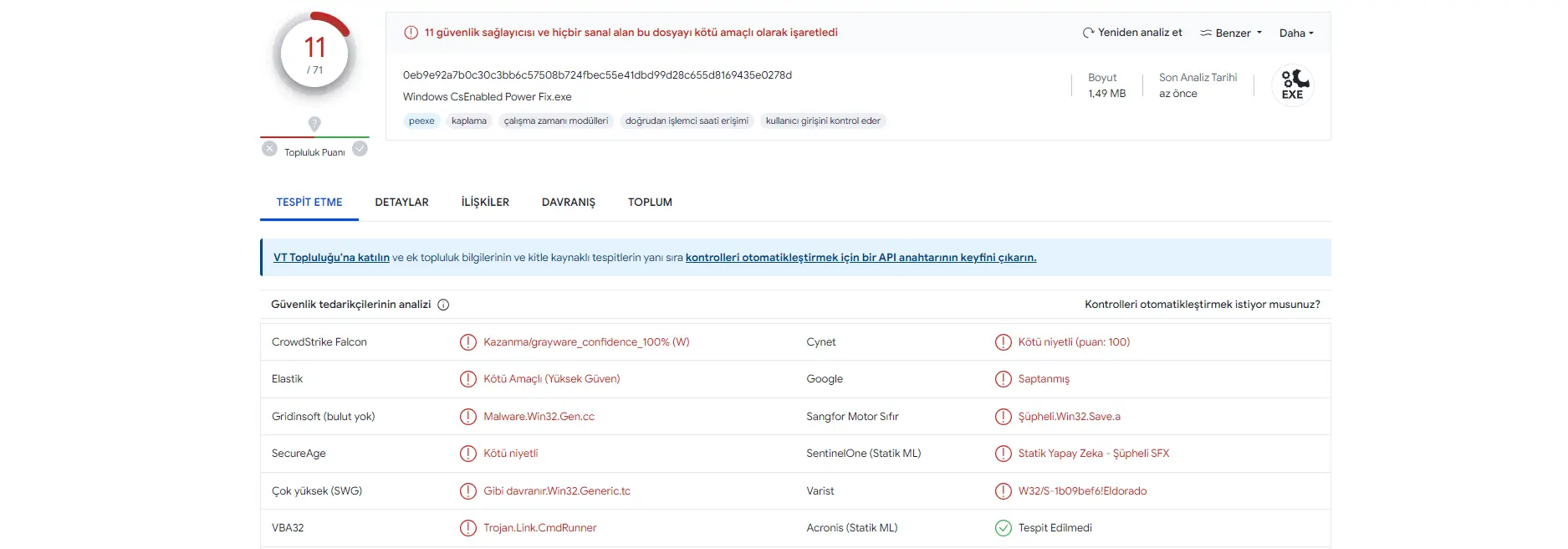Click the Cynet detection warning icon
Image resolution: width=1568 pixels, height=549 pixels.
click(1004, 342)
